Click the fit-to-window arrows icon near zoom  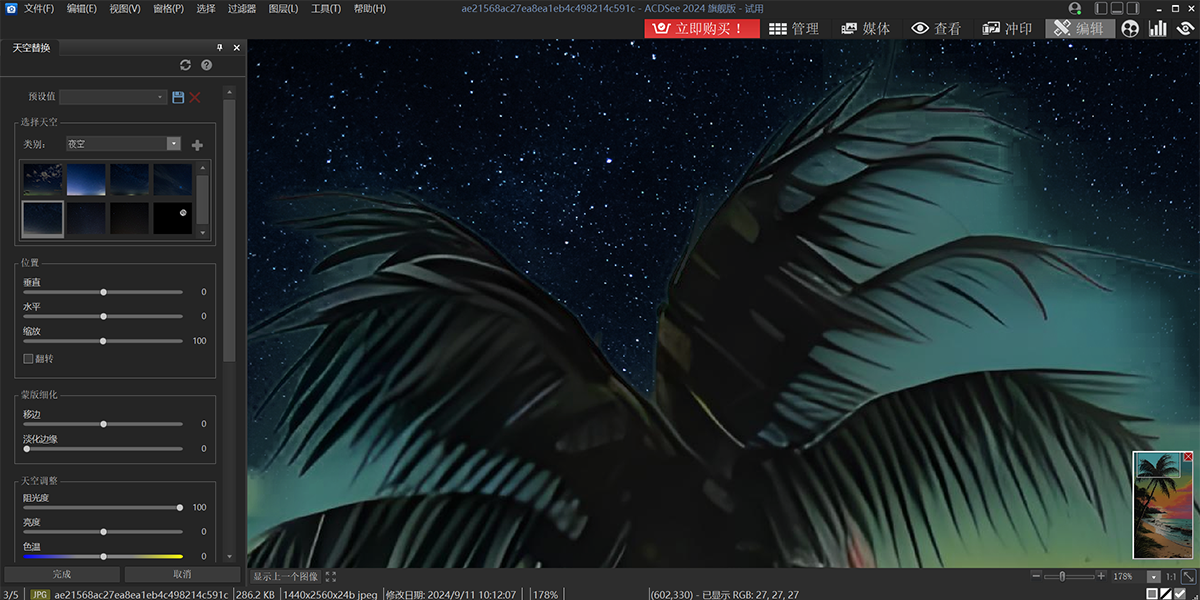coord(1188,577)
